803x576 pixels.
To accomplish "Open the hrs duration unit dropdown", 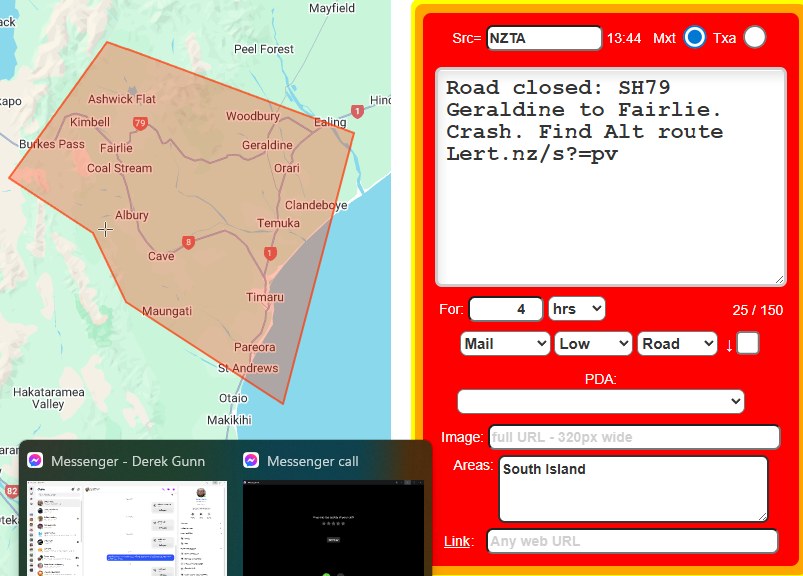I will [x=577, y=309].
